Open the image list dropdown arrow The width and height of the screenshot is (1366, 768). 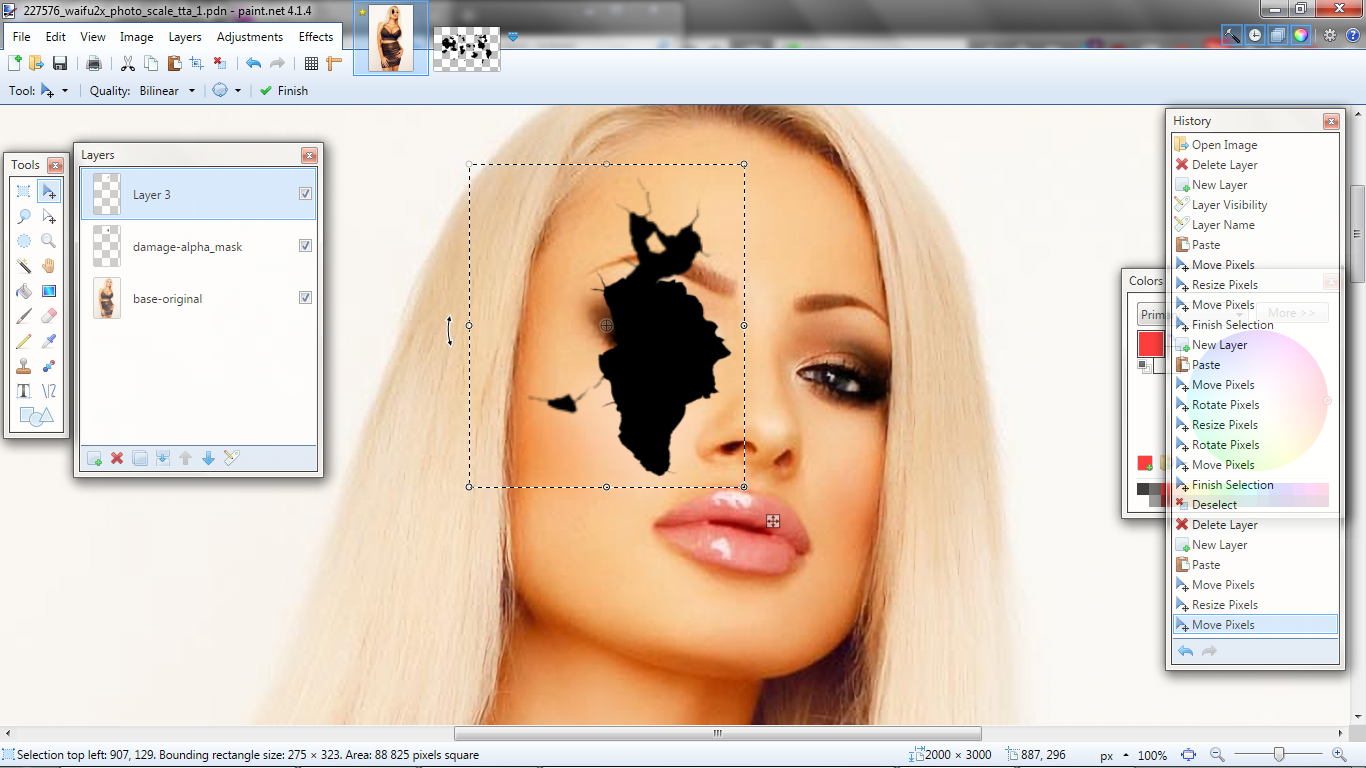pos(513,37)
